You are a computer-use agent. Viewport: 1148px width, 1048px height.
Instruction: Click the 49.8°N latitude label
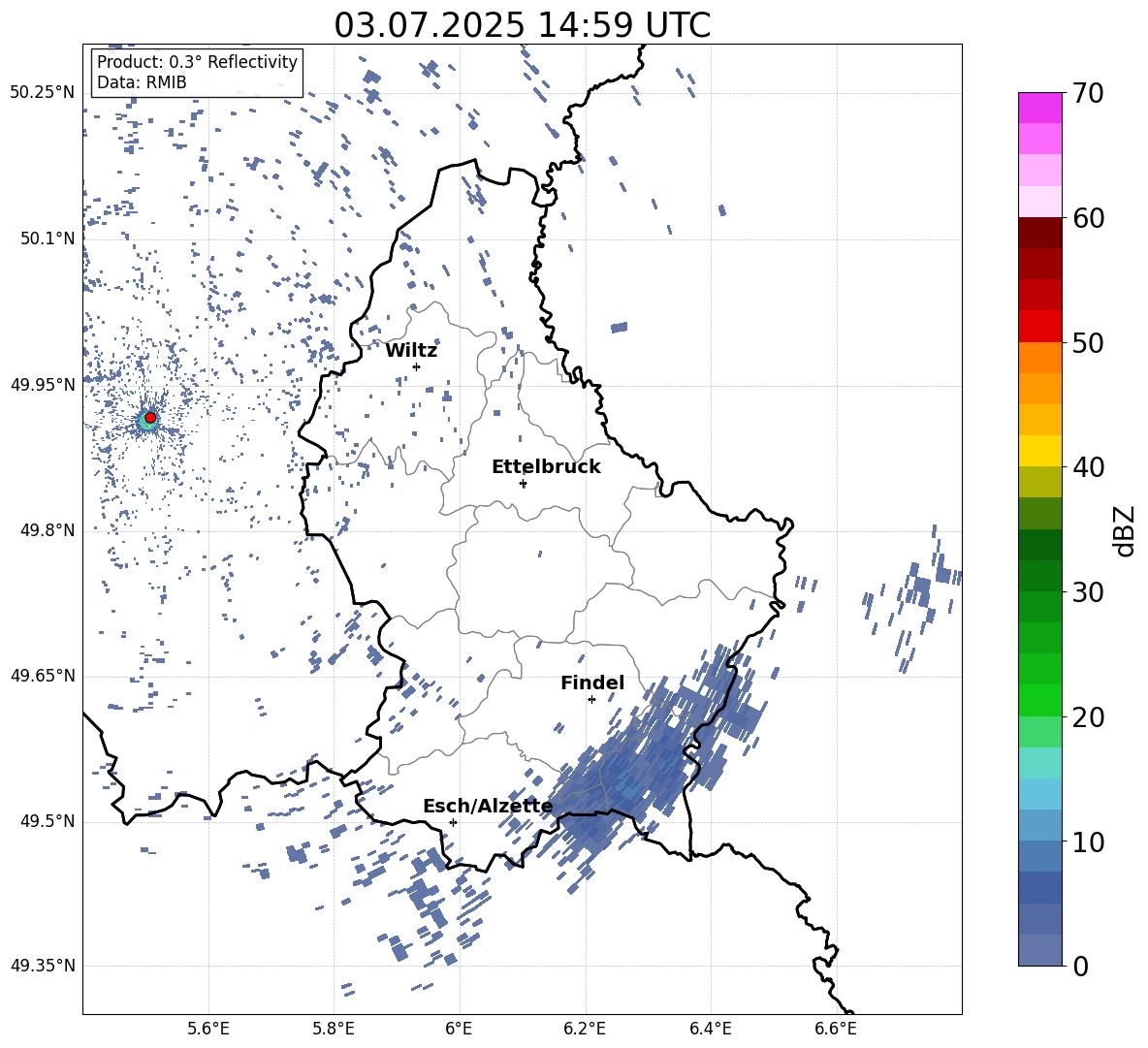(48, 530)
